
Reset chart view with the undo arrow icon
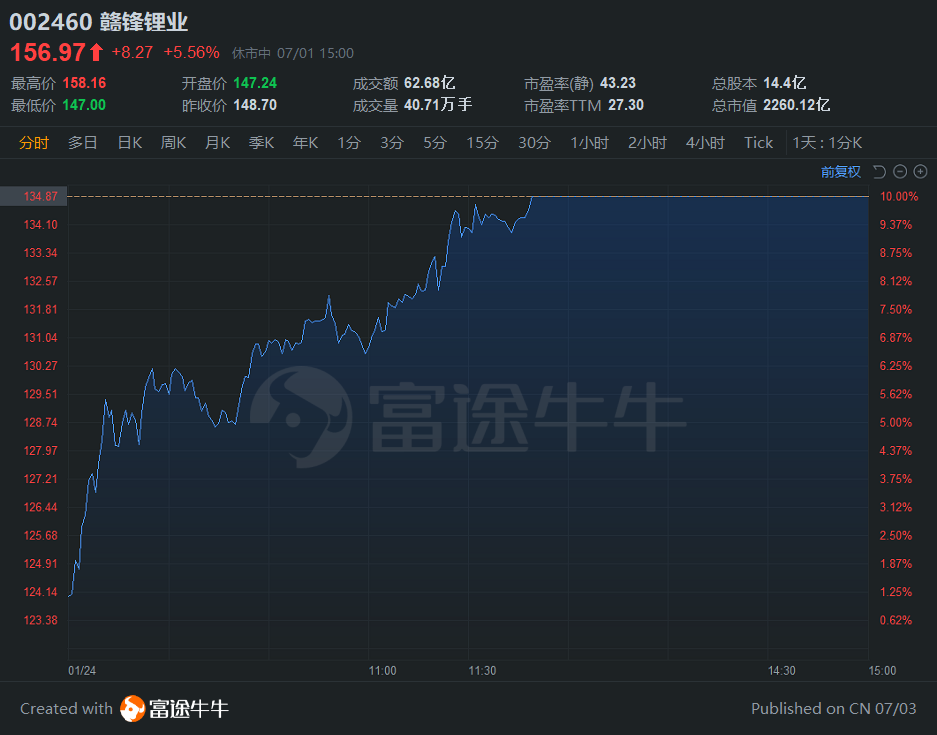point(878,171)
